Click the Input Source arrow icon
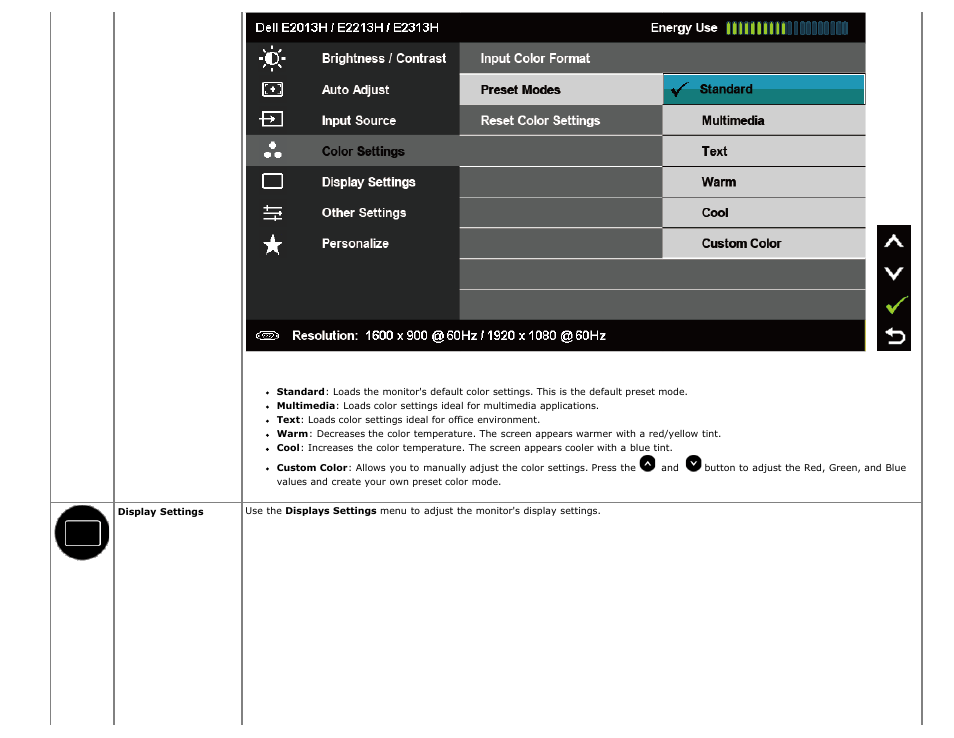Screen dimensions: 954x738 [x=272, y=120]
